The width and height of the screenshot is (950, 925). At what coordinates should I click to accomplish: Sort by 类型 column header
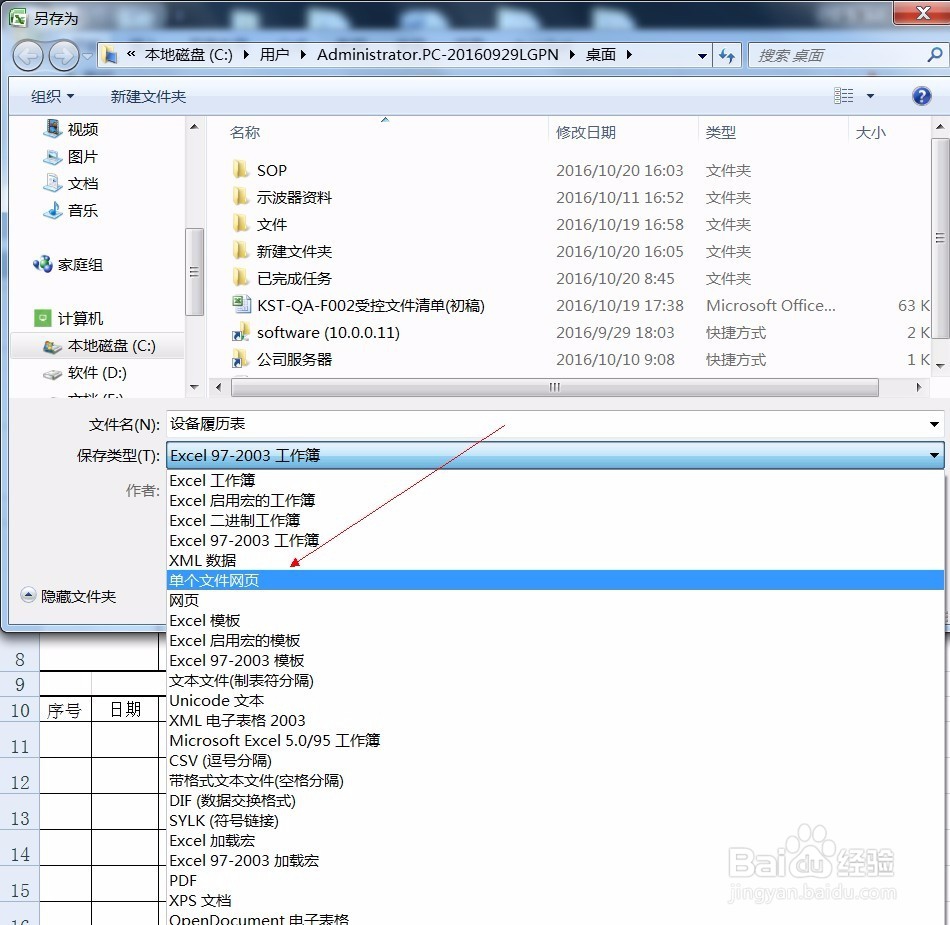click(720, 132)
